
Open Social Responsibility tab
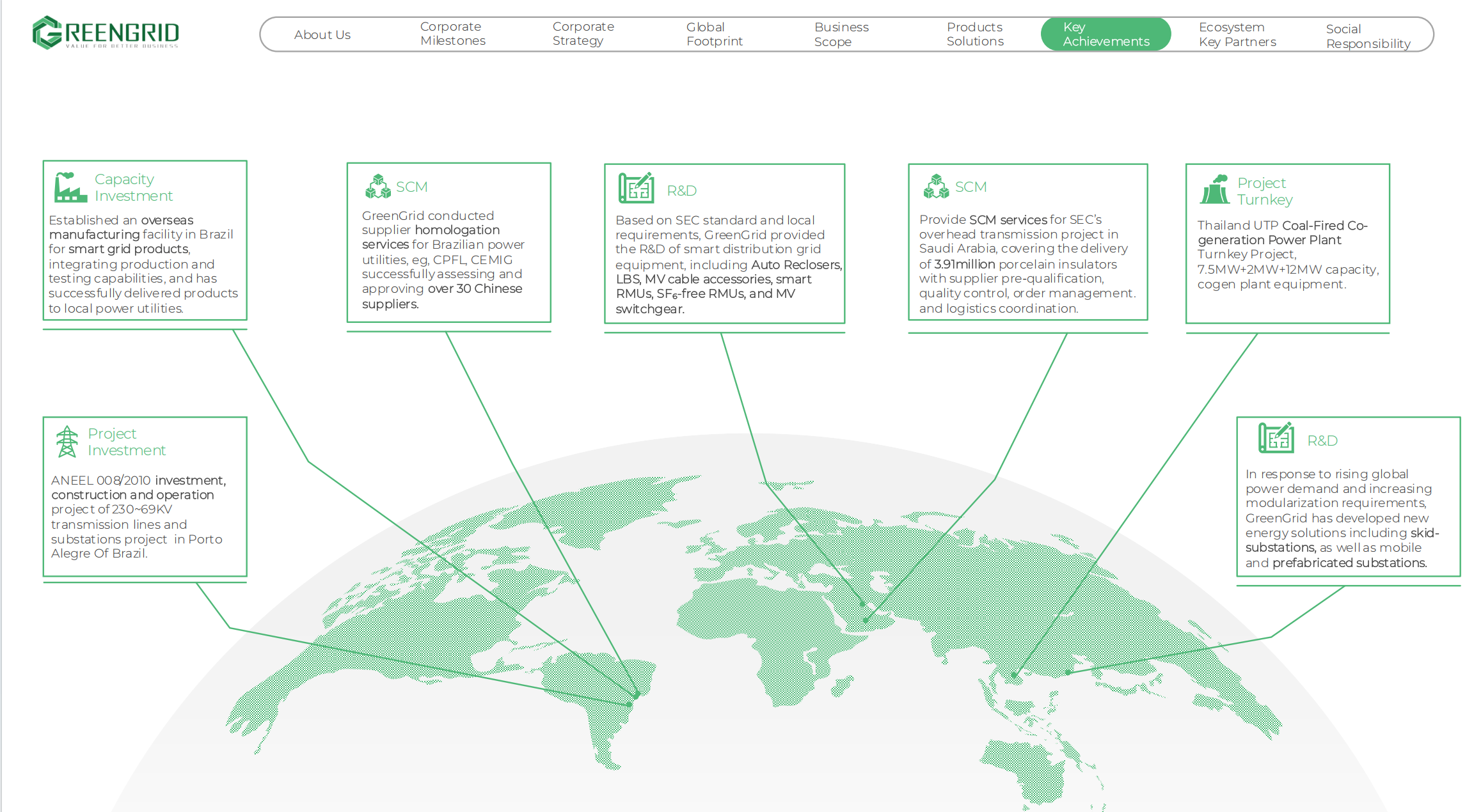click(x=1368, y=36)
